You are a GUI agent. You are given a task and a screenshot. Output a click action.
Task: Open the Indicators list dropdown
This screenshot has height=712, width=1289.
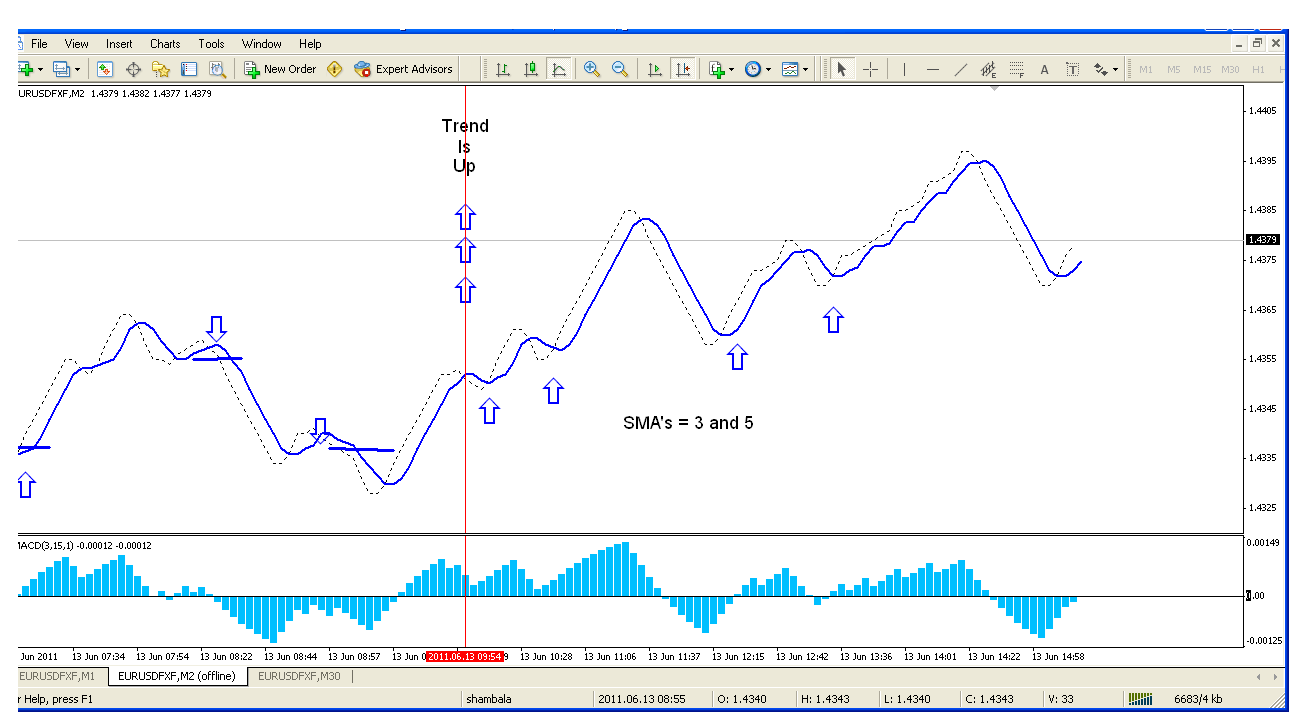coord(721,69)
